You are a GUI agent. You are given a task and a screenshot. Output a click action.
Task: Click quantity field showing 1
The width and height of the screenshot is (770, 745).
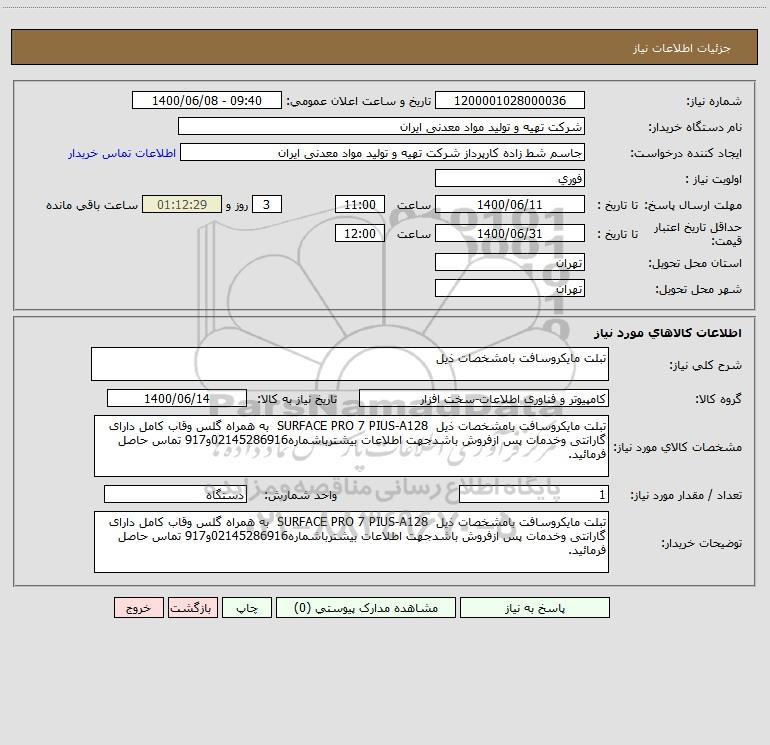[534, 494]
